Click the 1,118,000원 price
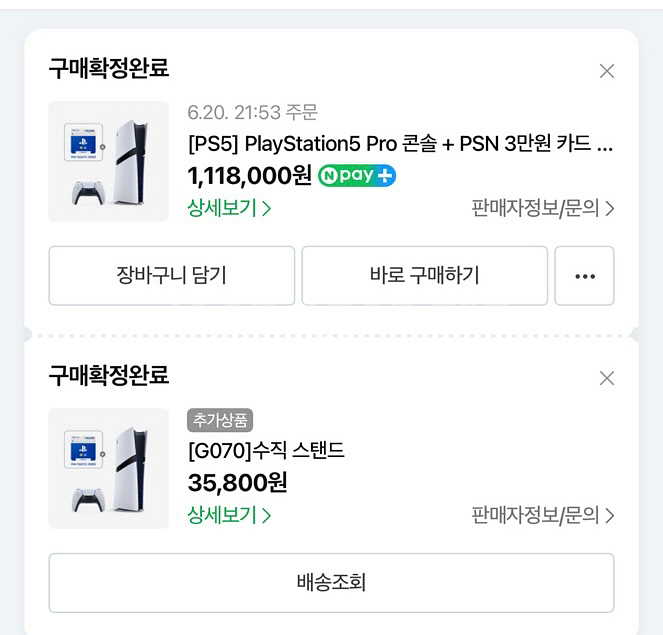Screen dimensions: 663x635 tap(249, 176)
